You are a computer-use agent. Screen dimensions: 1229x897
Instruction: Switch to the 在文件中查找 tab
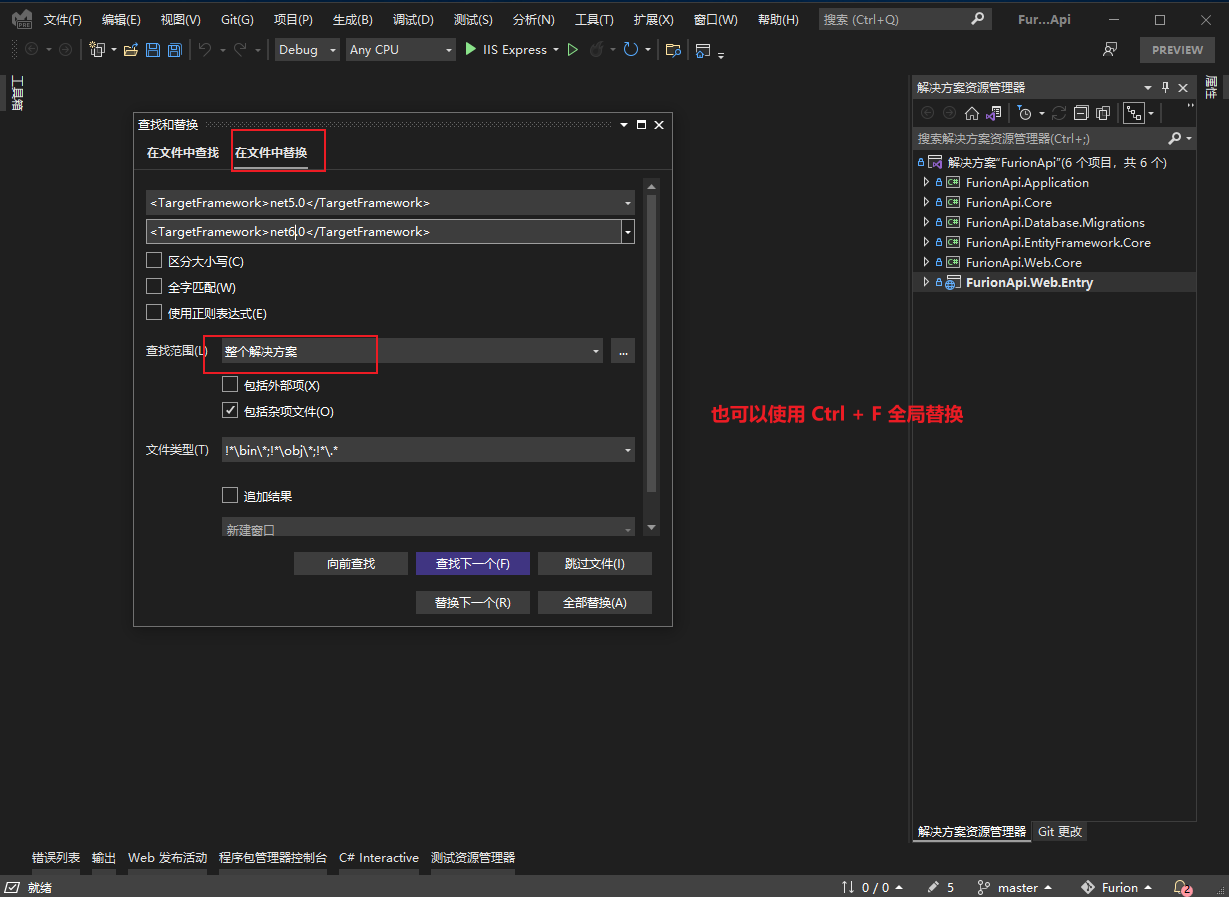click(x=183, y=153)
